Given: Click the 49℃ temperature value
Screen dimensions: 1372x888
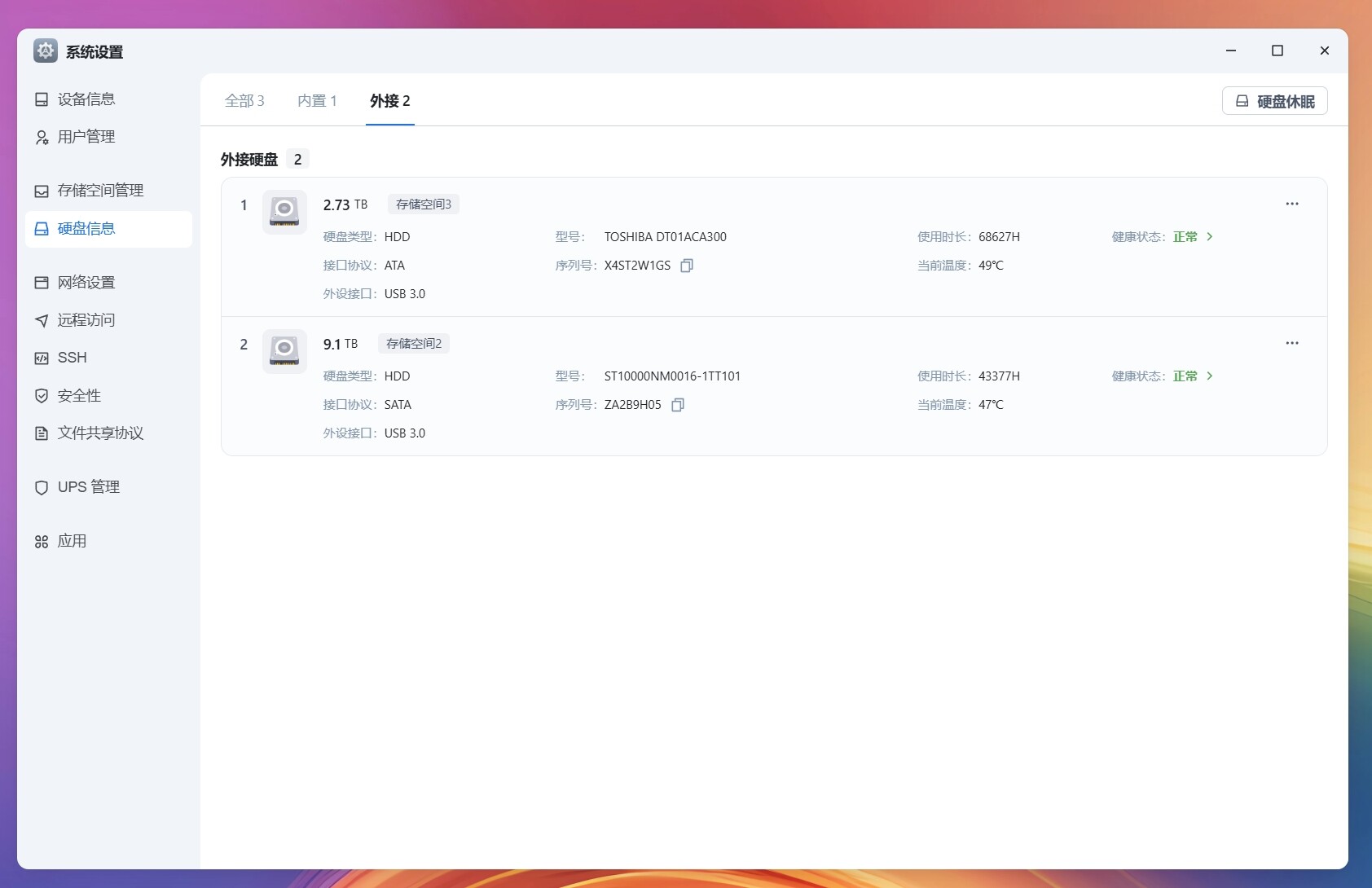Looking at the screenshot, I should click(x=991, y=266).
